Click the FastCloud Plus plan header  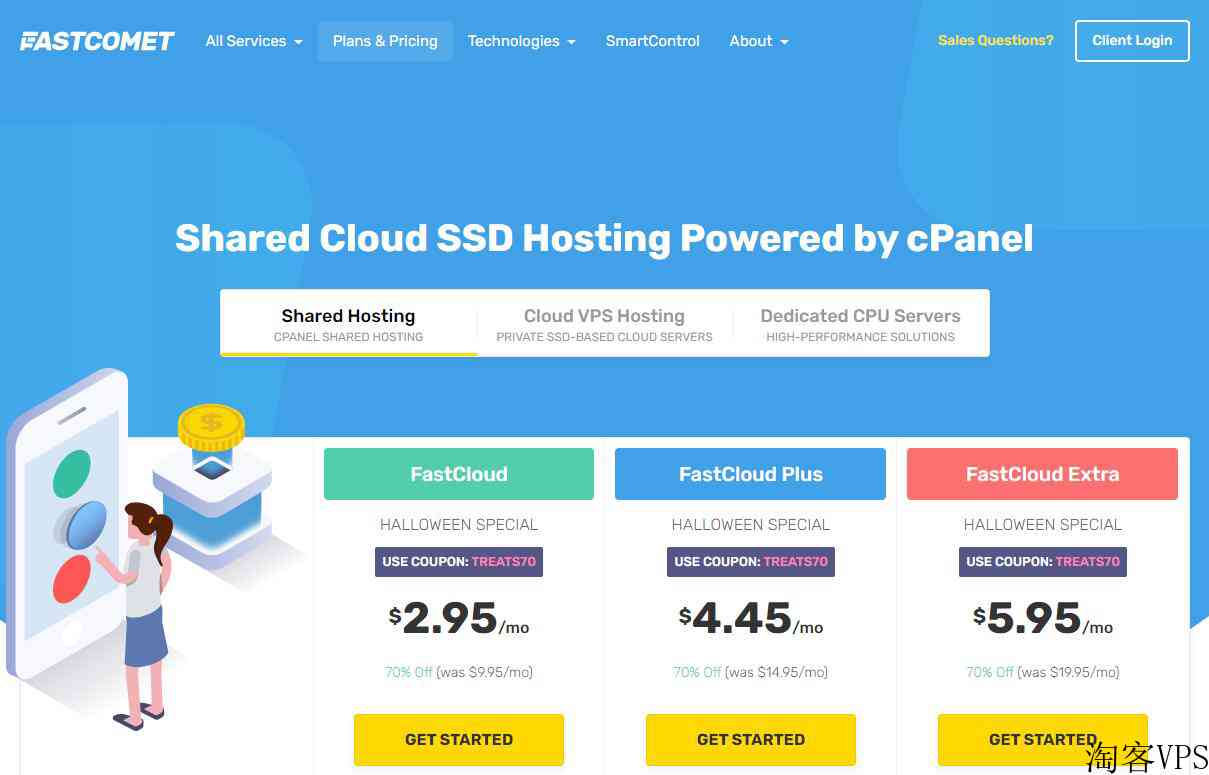tap(751, 474)
